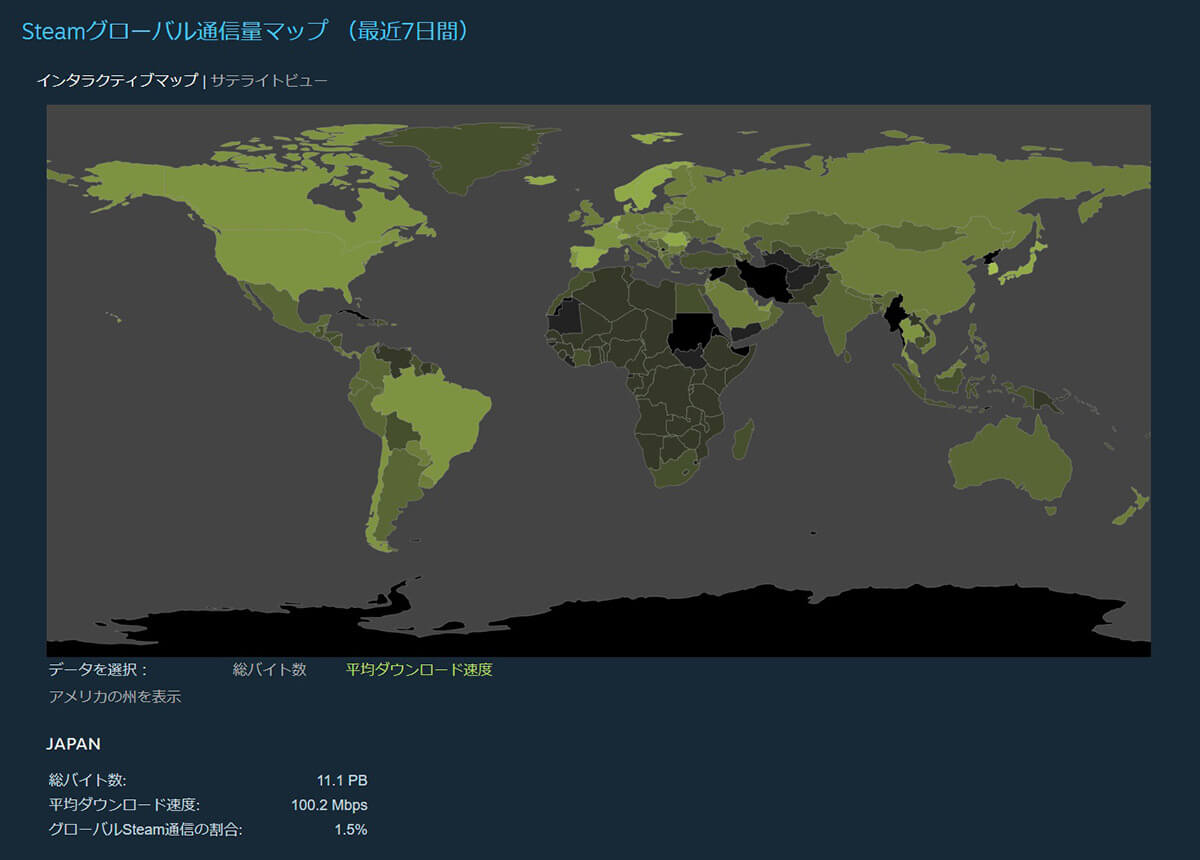Image resolution: width=1200 pixels, height=860 pixels.
Task: Switch data display to 総バイト数
Action: point(268,671)
